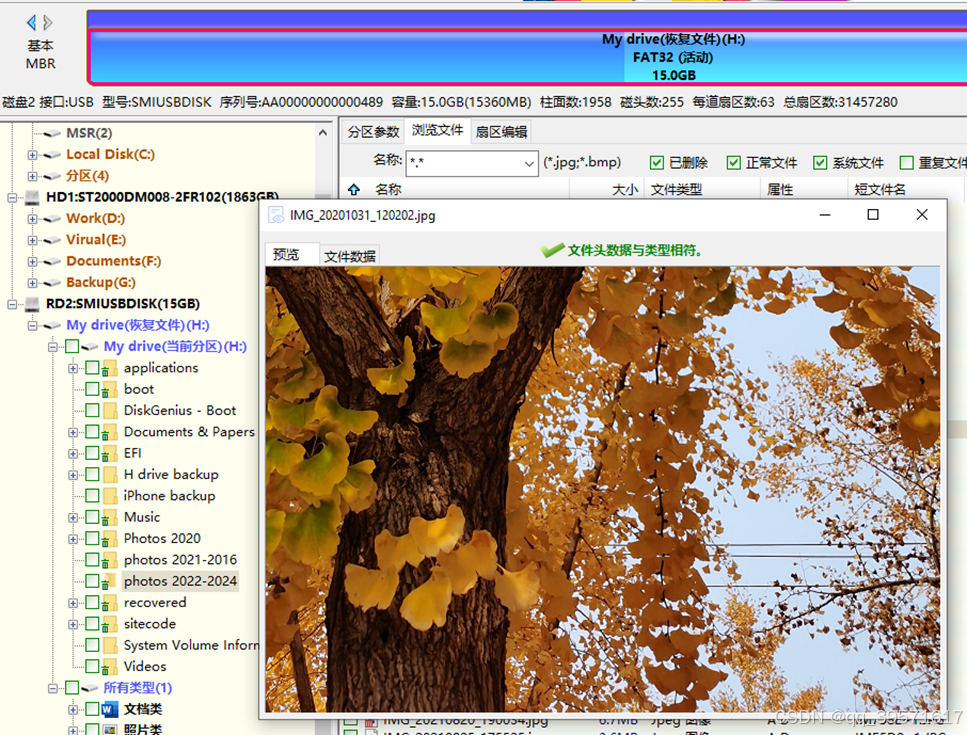Click the MSR(2) partition icon
This screenshot has height=735, width=967.
(52, 133)
